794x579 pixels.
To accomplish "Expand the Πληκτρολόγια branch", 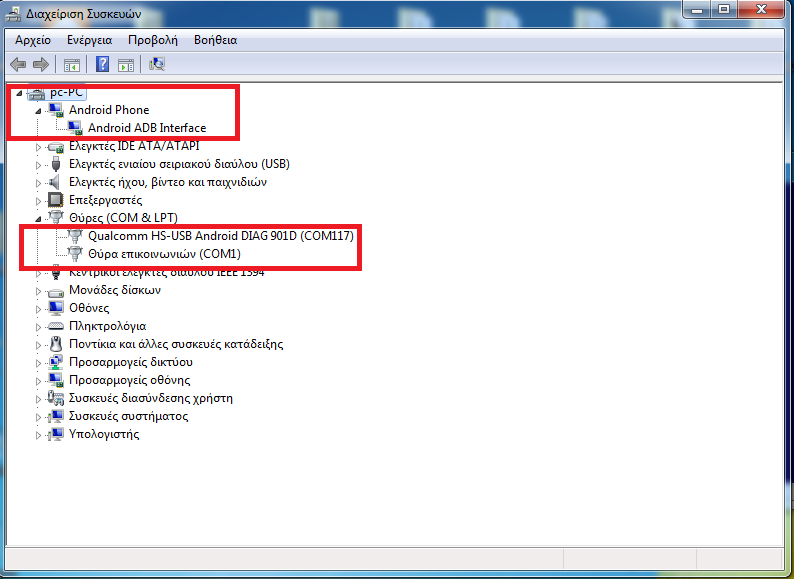I will [38, 327].
